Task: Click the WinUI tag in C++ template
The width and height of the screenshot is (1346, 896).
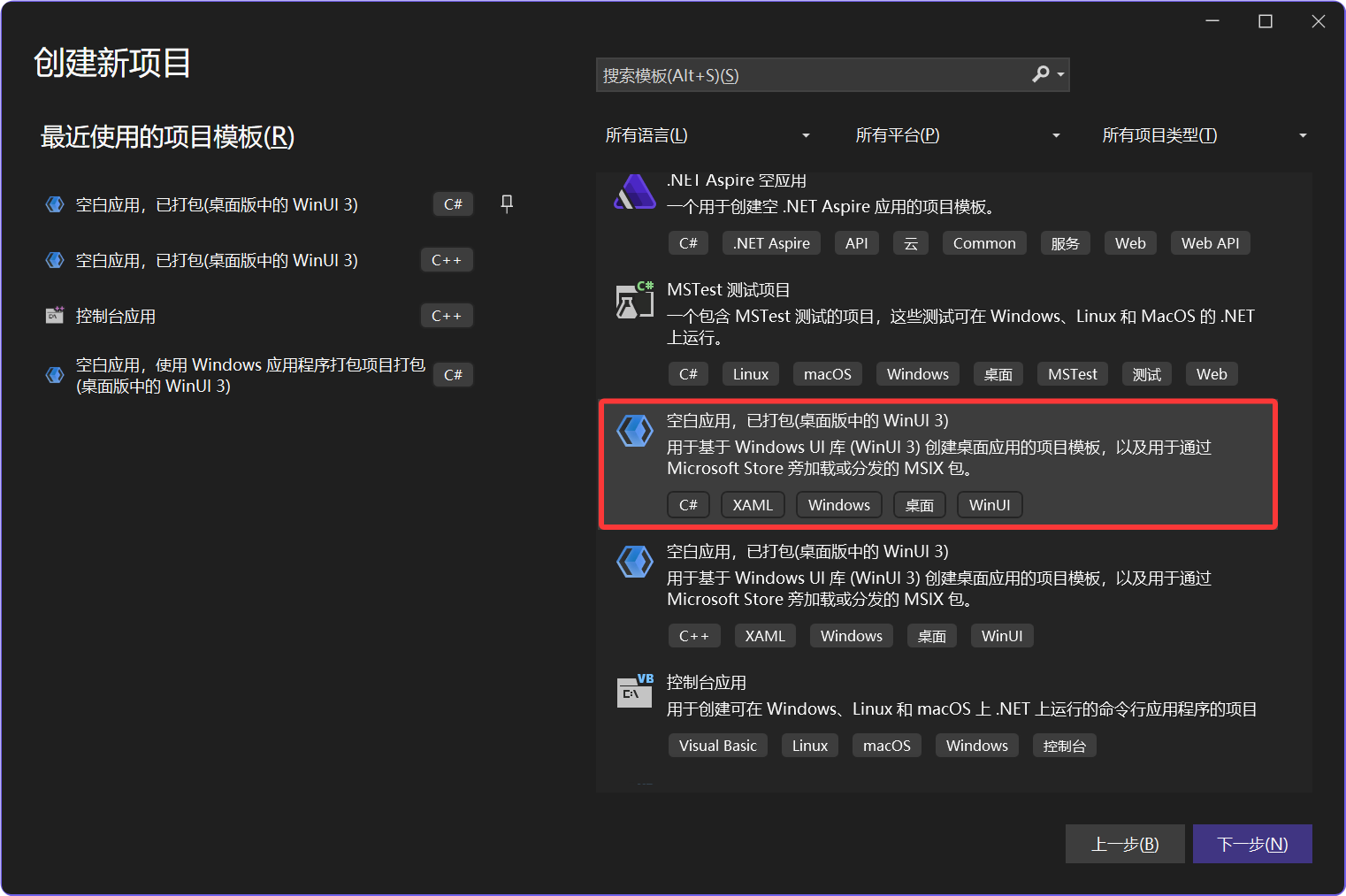Action: [x=1002, y=636]
